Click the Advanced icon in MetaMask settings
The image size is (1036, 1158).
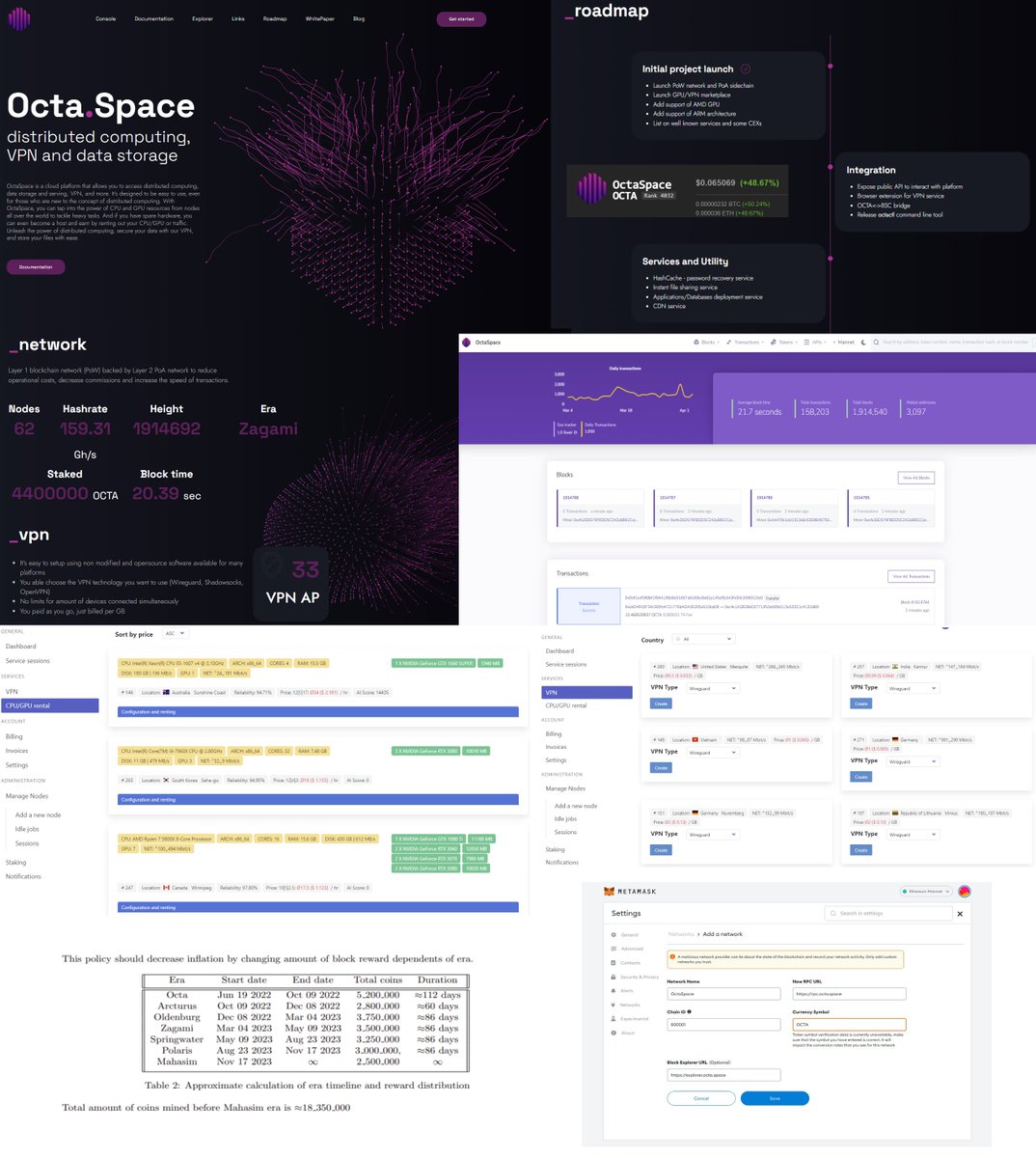[x=613, y=949]
